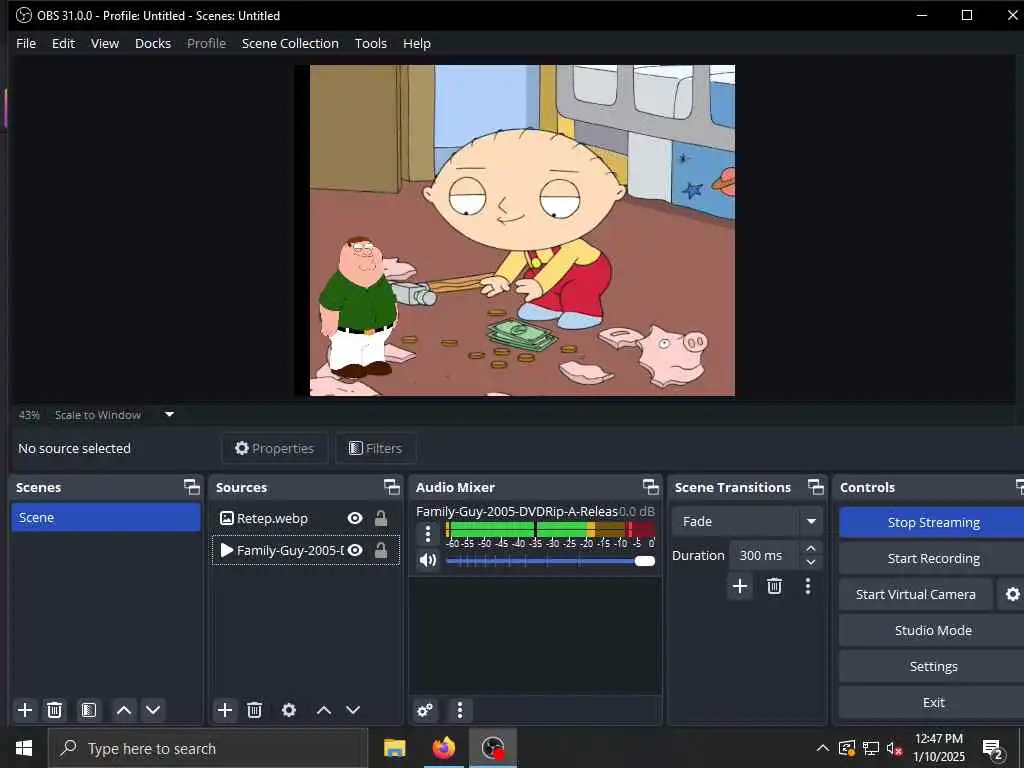The image size is (1024, 768).
Task: Move source up arrow in Sources dock
Action: (324, 710)
